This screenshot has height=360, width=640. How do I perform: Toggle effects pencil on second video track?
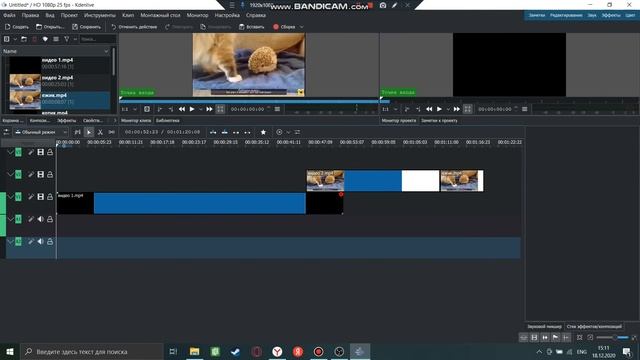31,175
